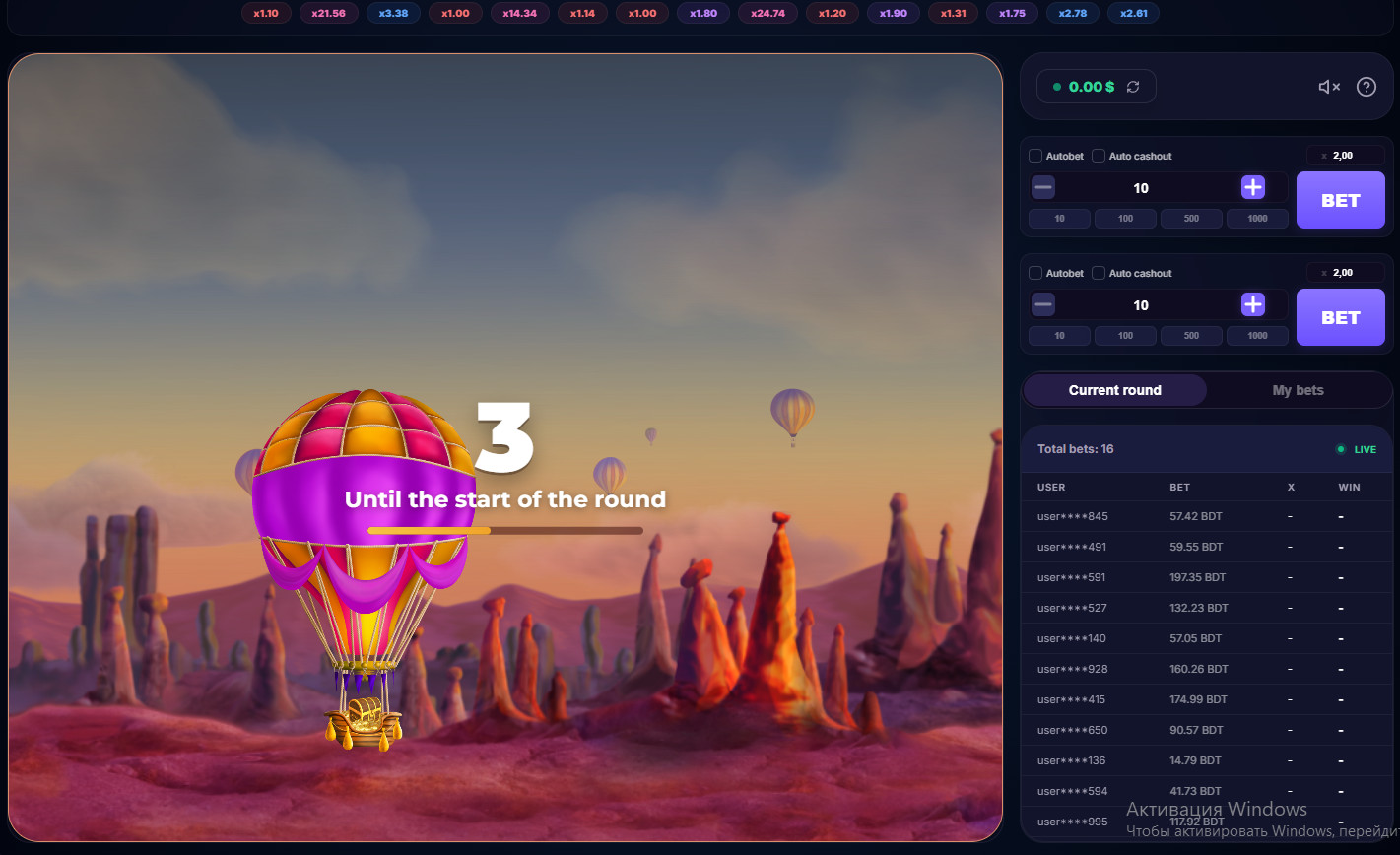Choose the 500 quick amount in first panel

pyautogui.click(x=1191, y=218)
